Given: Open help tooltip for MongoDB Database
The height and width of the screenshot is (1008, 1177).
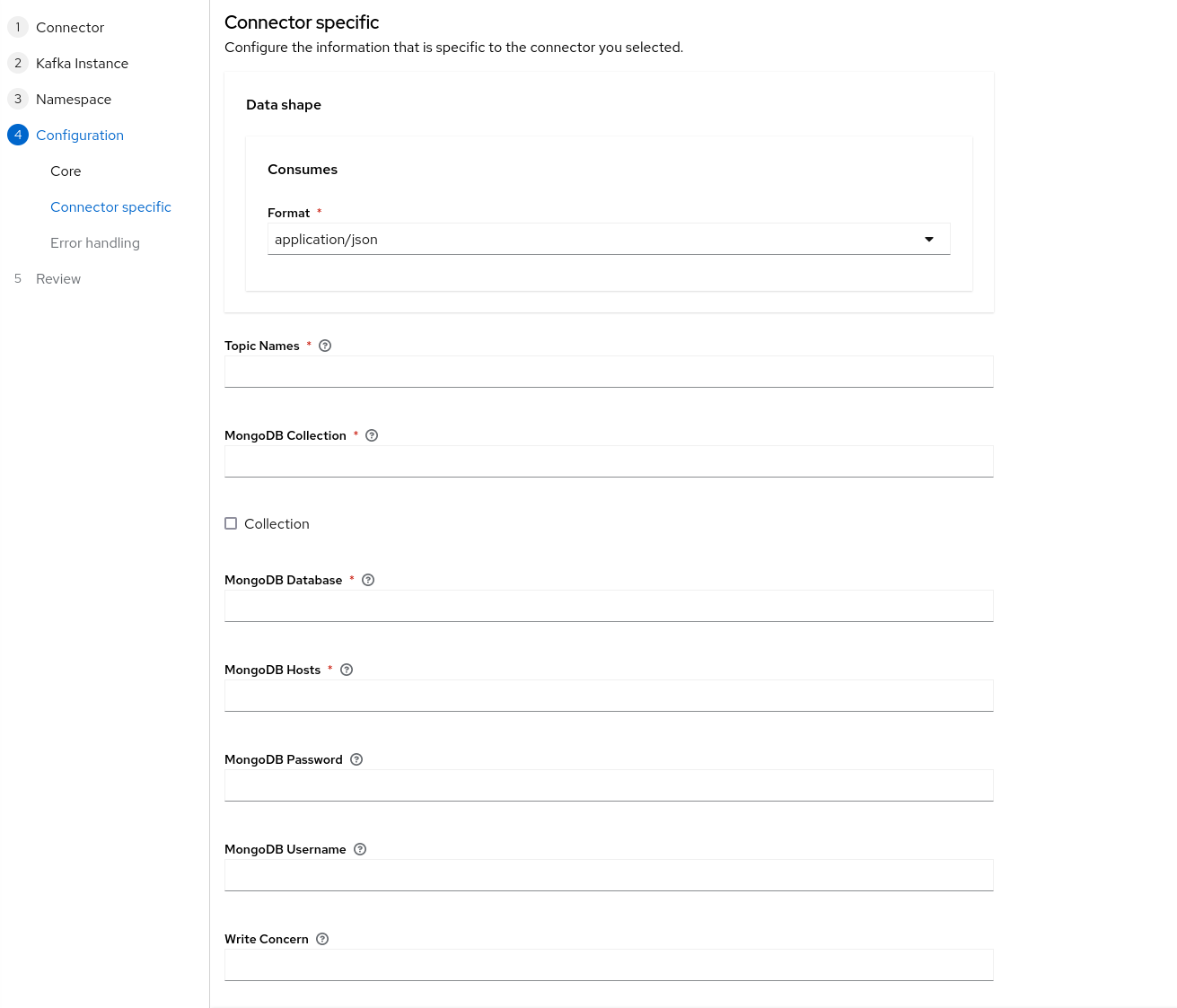Looking at the screenshot, I should [x=368, y=580].
